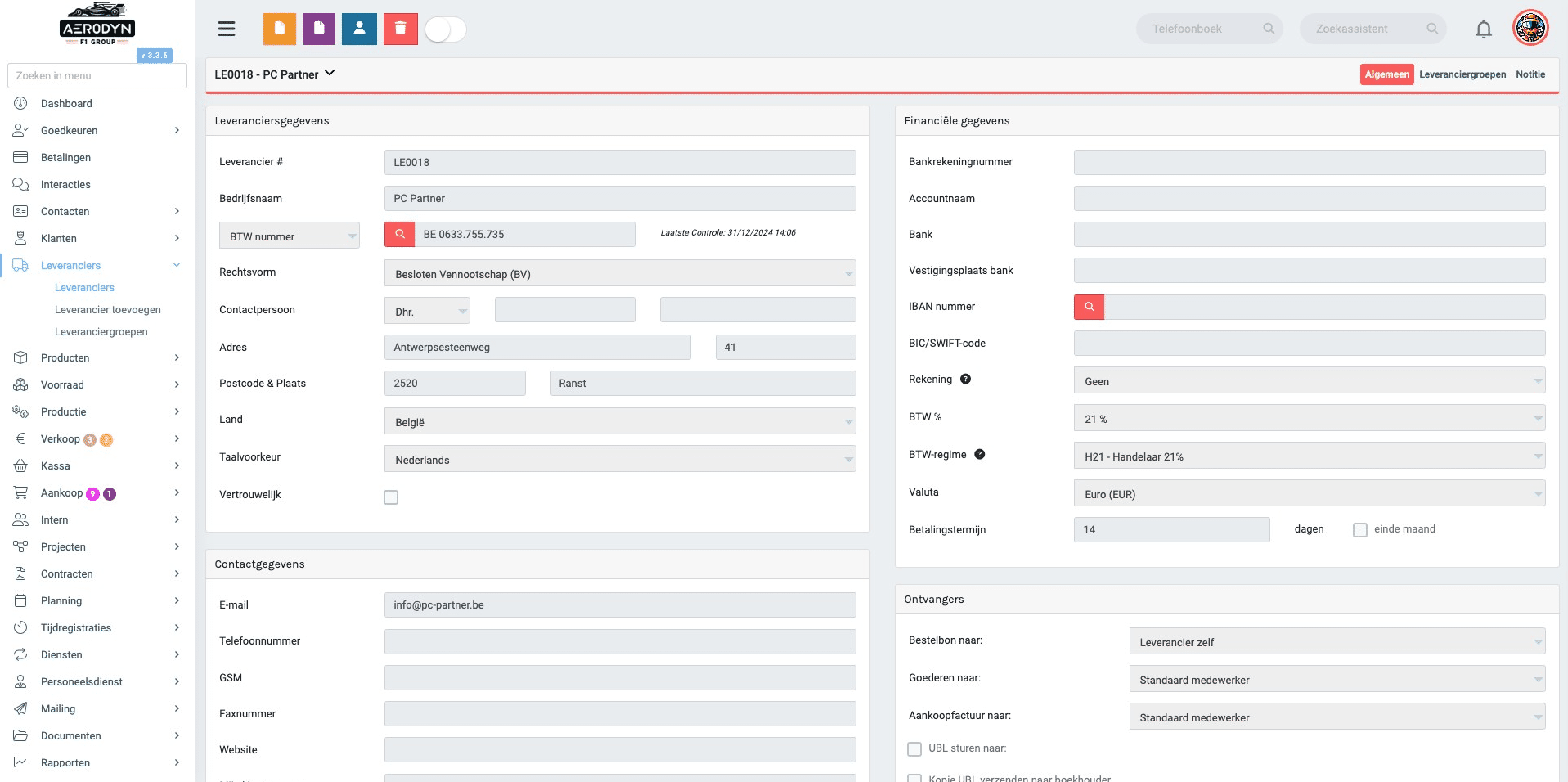Click the Kassa basket icon

coord(20,466)
